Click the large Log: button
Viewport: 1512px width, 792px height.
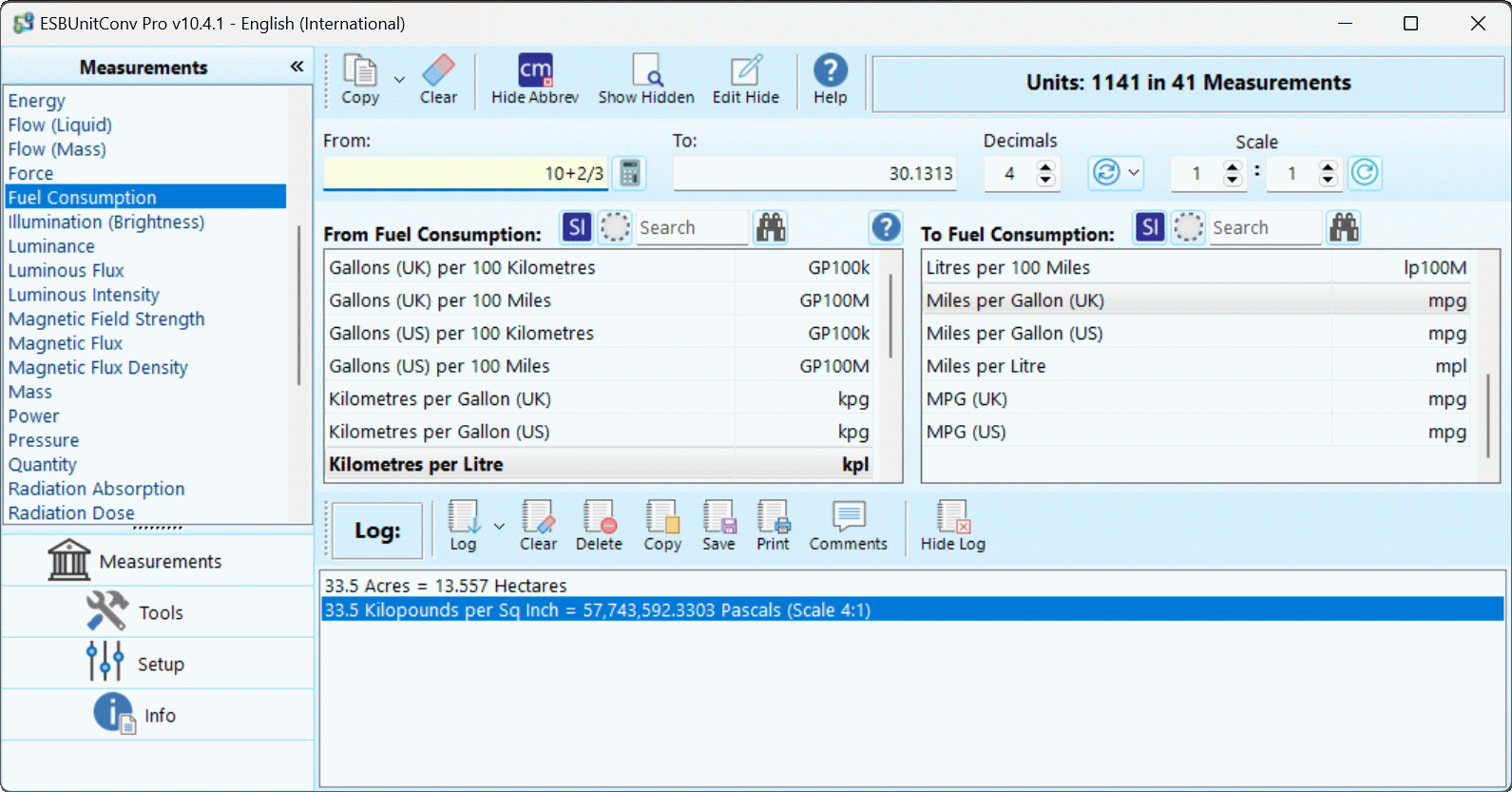point(377,531)
